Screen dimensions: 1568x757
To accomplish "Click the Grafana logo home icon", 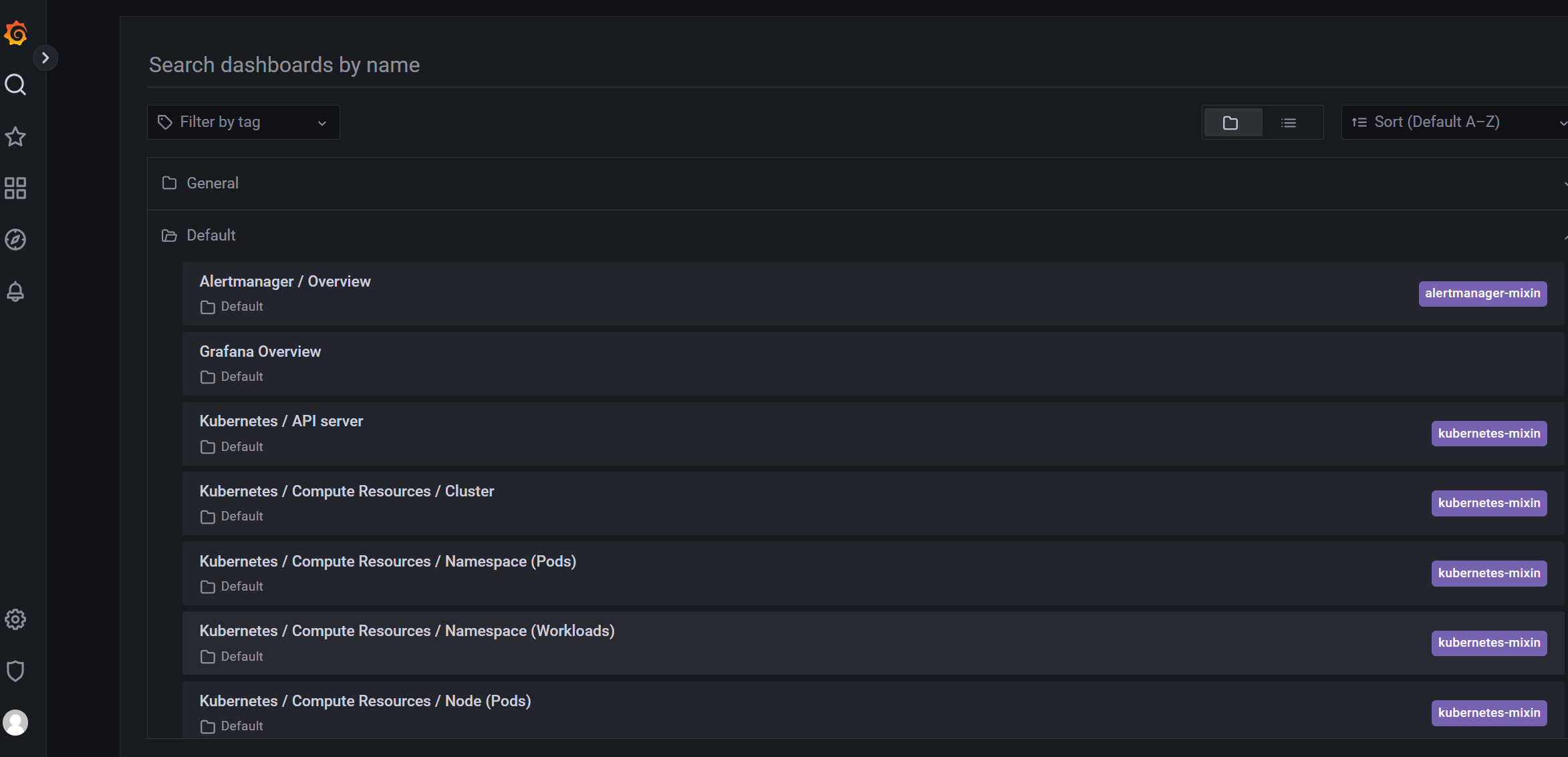I will click(15, 33).
